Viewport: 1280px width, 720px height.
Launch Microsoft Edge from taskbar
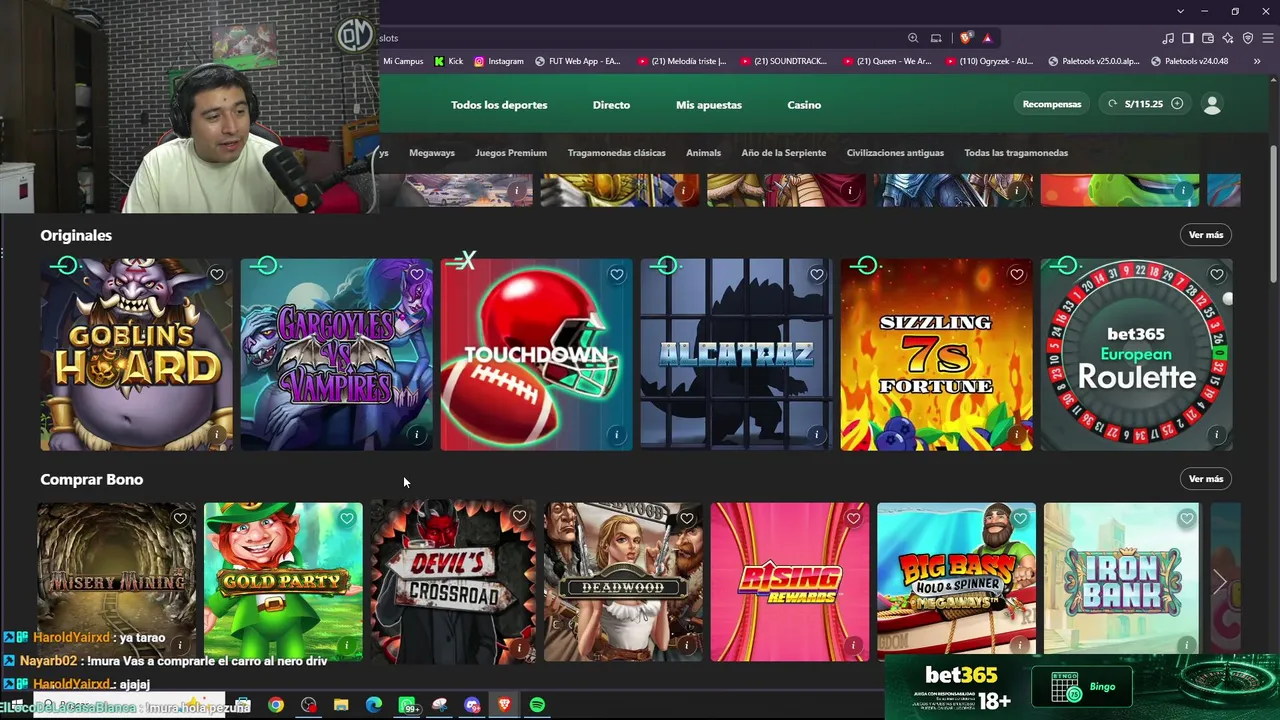(x=374, y=705)
